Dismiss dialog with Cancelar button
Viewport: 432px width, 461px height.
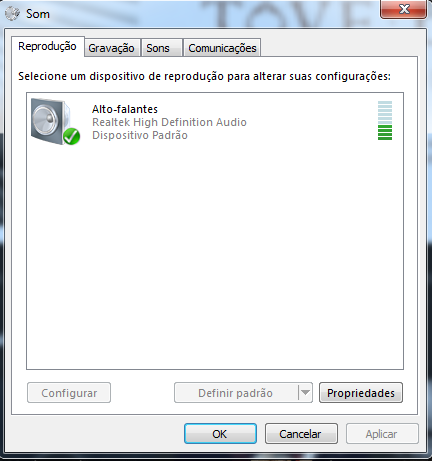coord(301,434)
